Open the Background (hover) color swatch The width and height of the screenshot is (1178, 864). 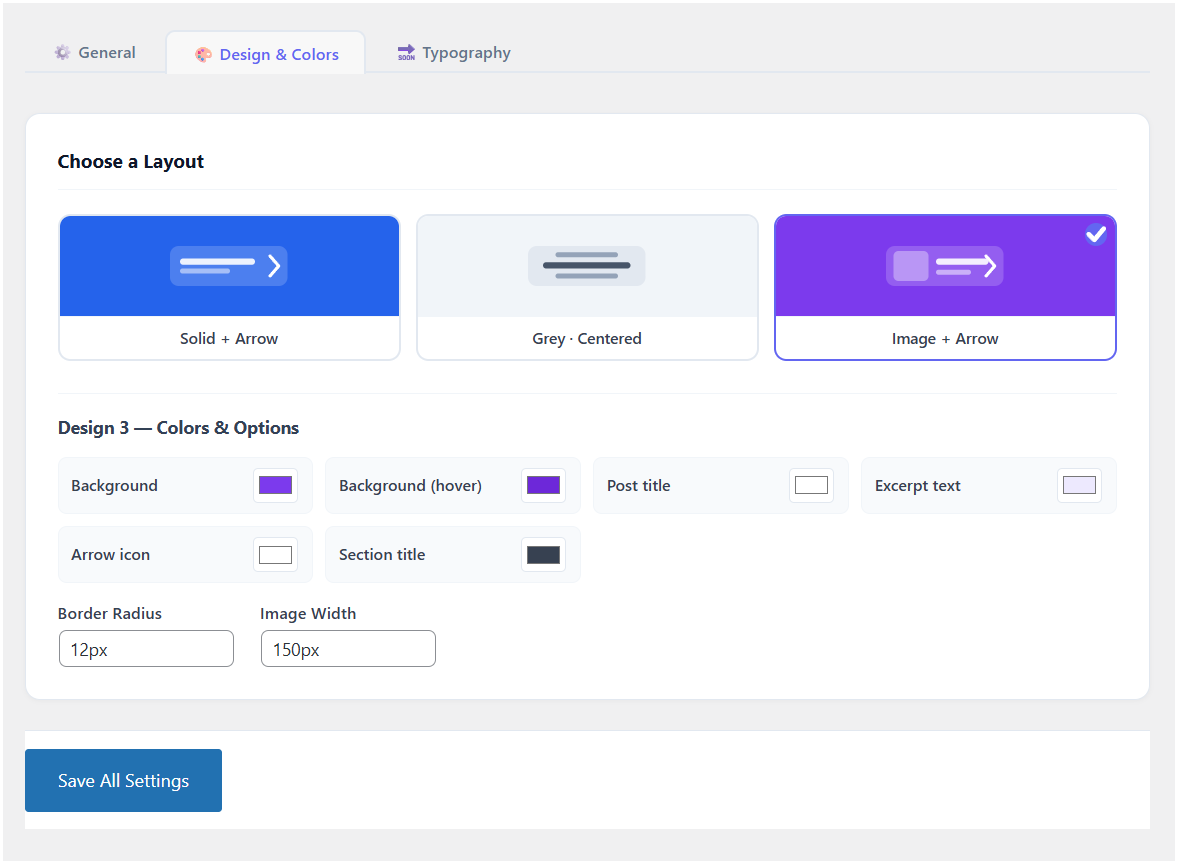pos(543,485)
